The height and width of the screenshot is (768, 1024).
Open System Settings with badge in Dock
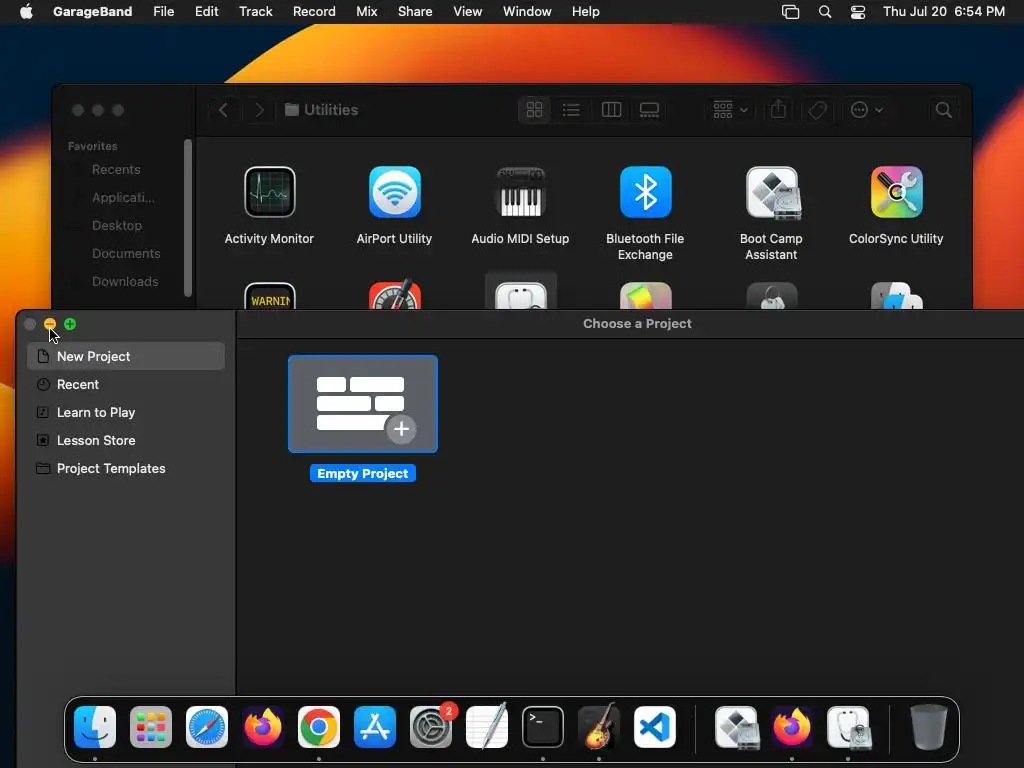tap(431, 727)
